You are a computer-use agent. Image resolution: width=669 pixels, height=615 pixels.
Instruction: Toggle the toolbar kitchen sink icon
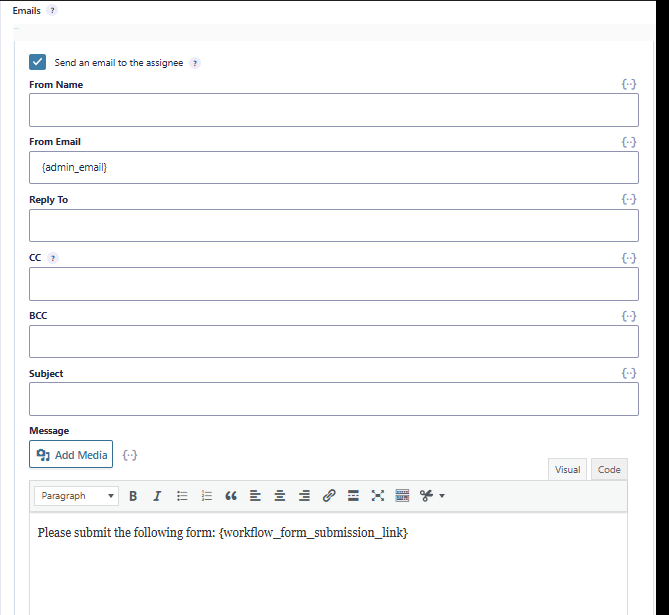(402, 496)
